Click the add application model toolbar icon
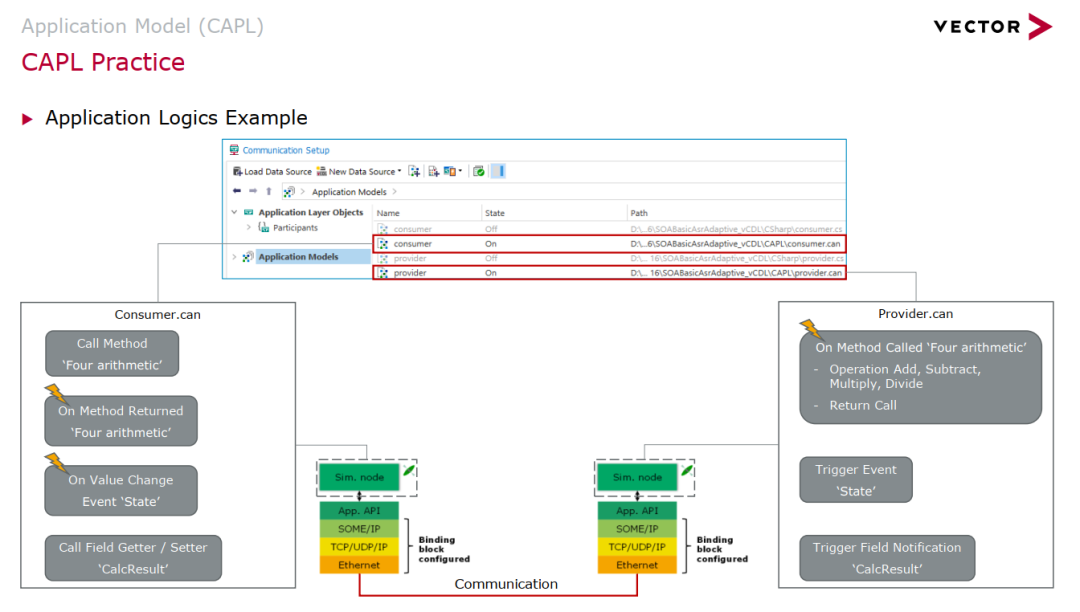Image resolution: width=1080 pixels, height=612 pixels. click(x=415, y=171)
